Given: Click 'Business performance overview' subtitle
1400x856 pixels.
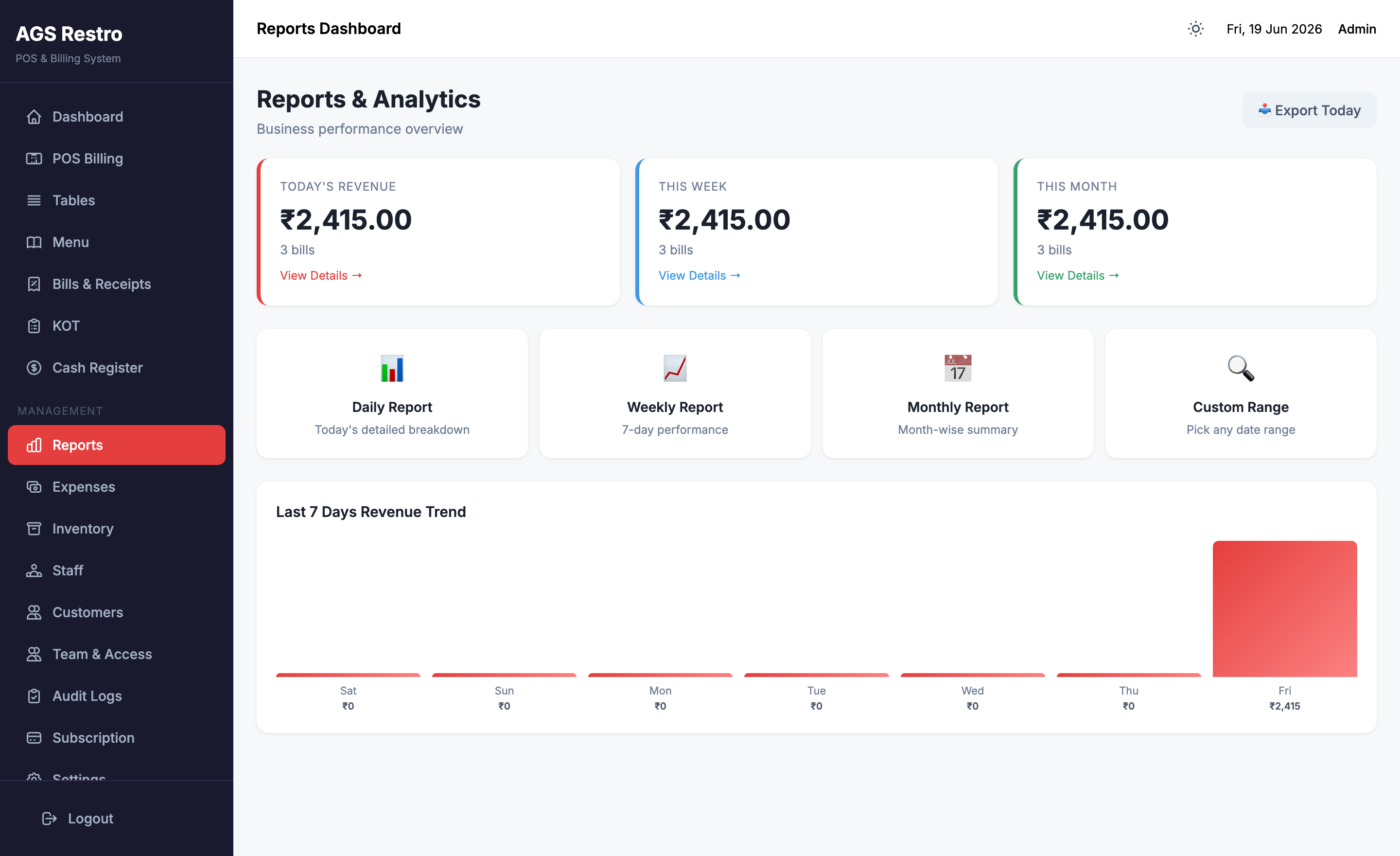Looking at the screenshot, I should point(360,129).
